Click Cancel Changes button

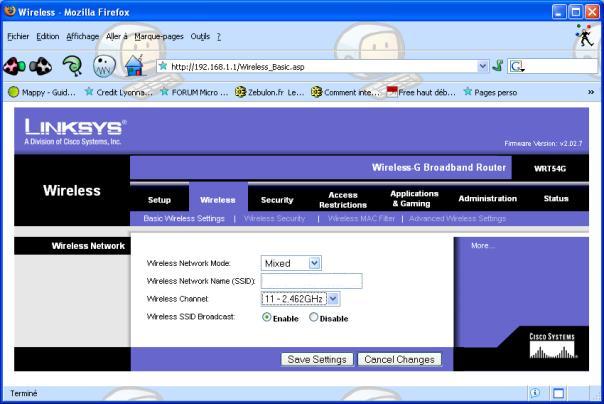point(399,359)
